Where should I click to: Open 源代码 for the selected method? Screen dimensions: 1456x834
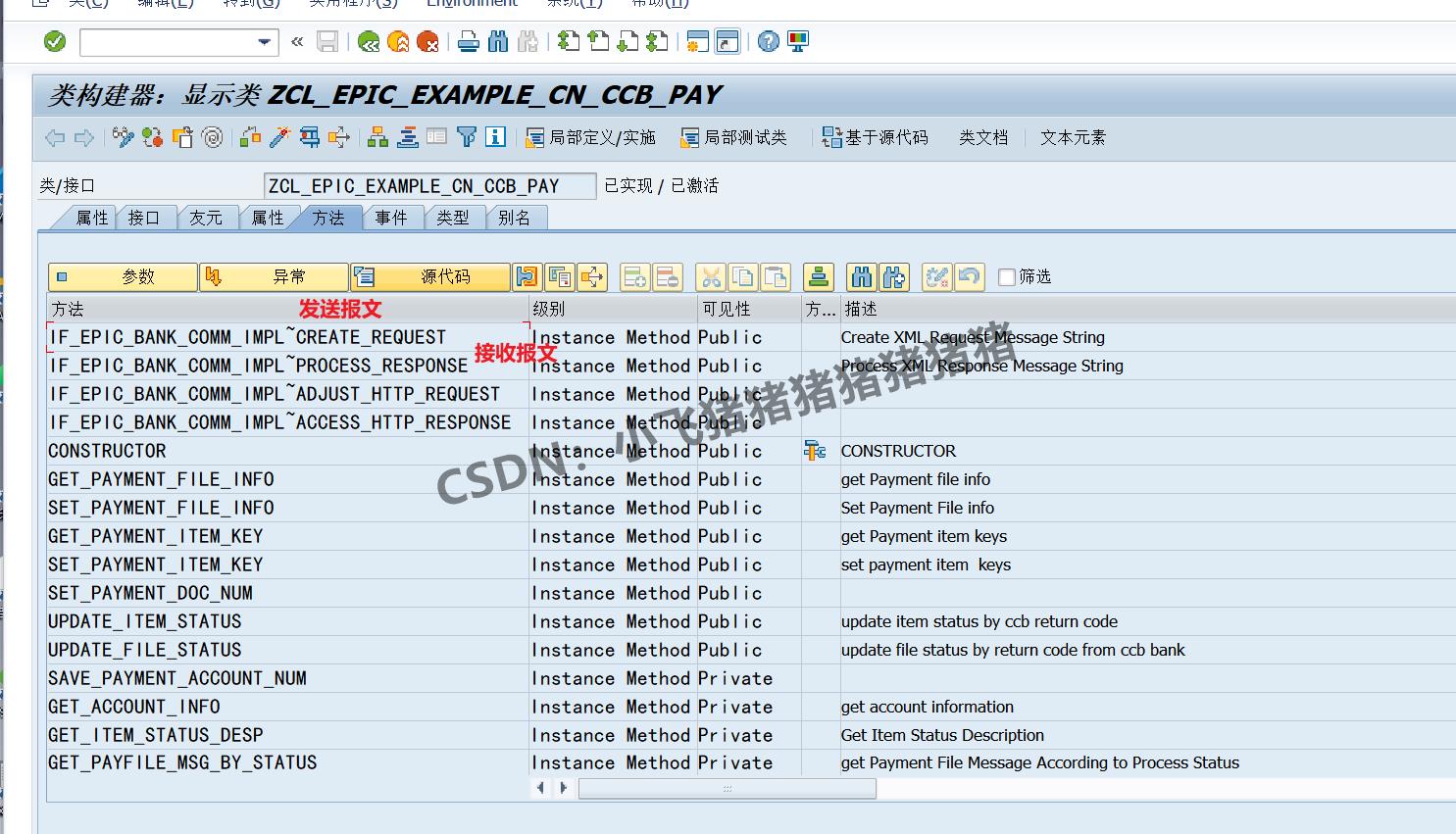click(x=429, y=276)
